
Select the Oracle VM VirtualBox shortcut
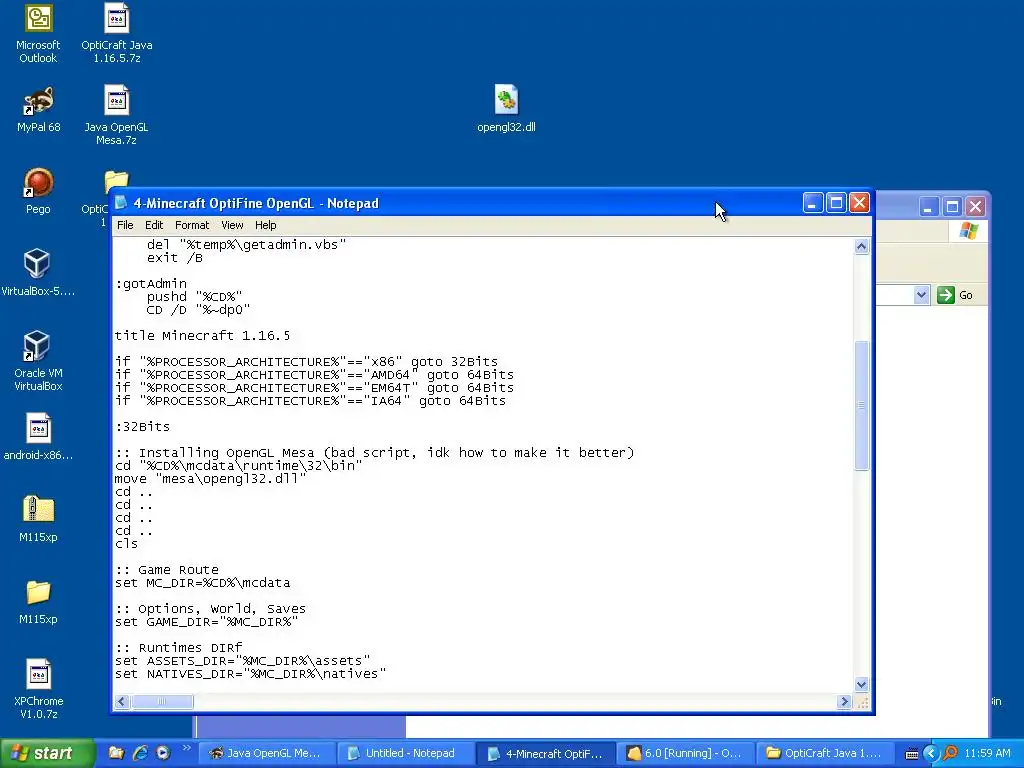click(38, 361)
